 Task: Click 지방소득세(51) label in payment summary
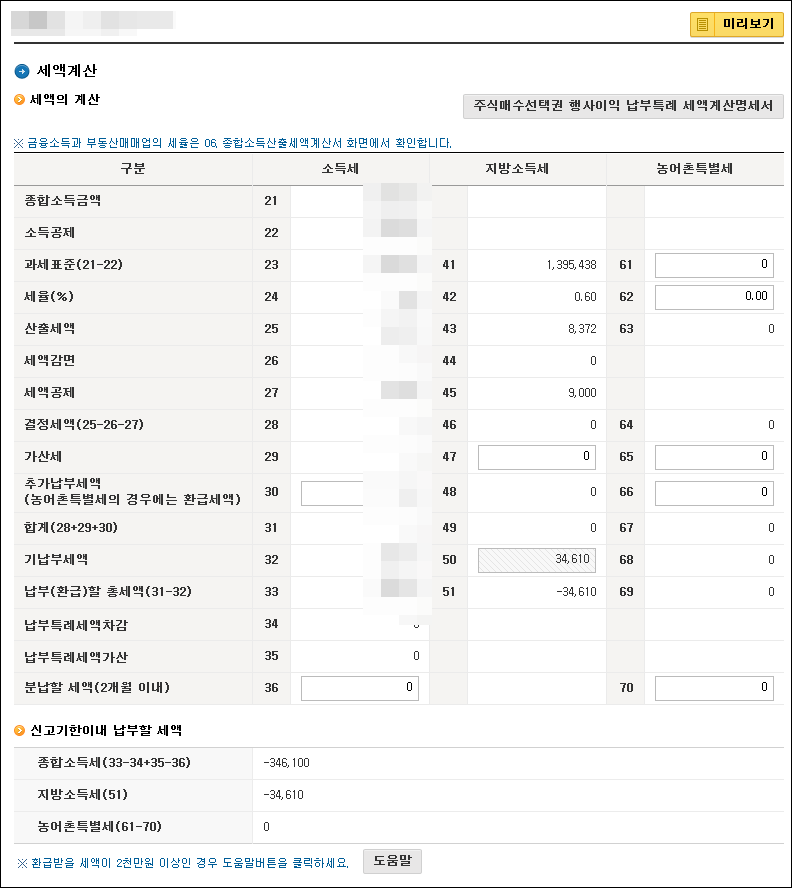pyautogui.click(x=83, y=795)
